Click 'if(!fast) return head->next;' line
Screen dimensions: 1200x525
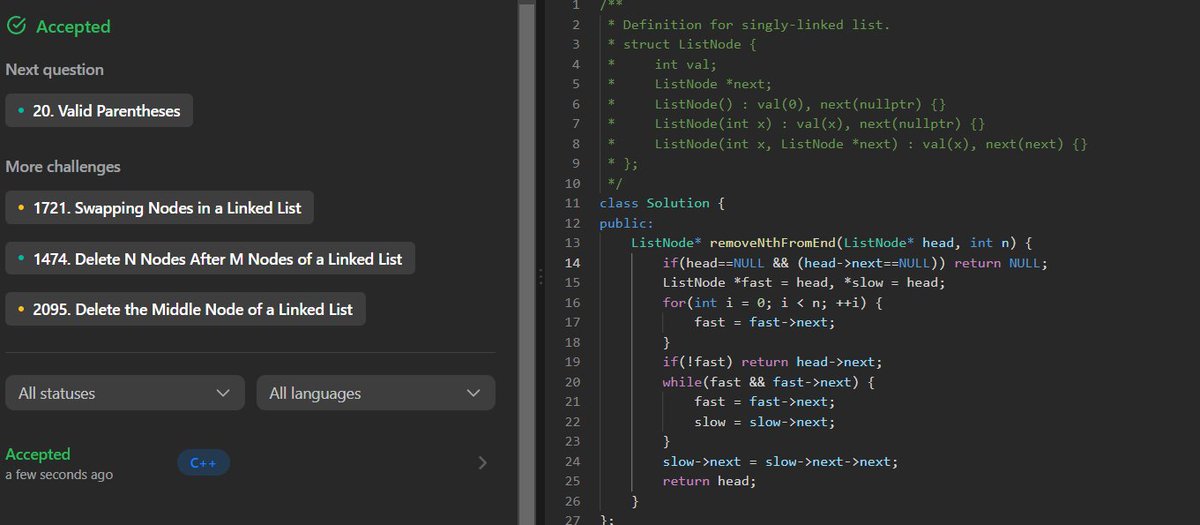point(772,362)
